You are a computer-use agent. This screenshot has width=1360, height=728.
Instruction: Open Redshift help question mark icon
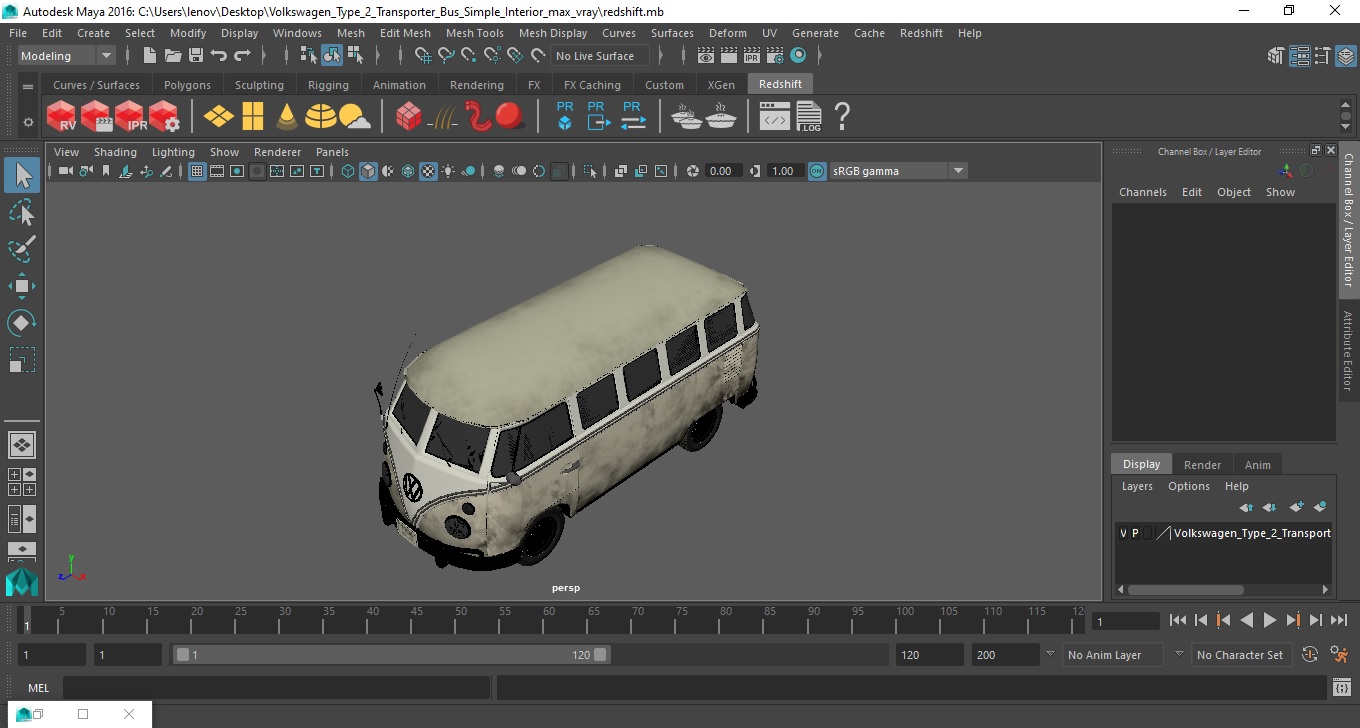(842, 116)
